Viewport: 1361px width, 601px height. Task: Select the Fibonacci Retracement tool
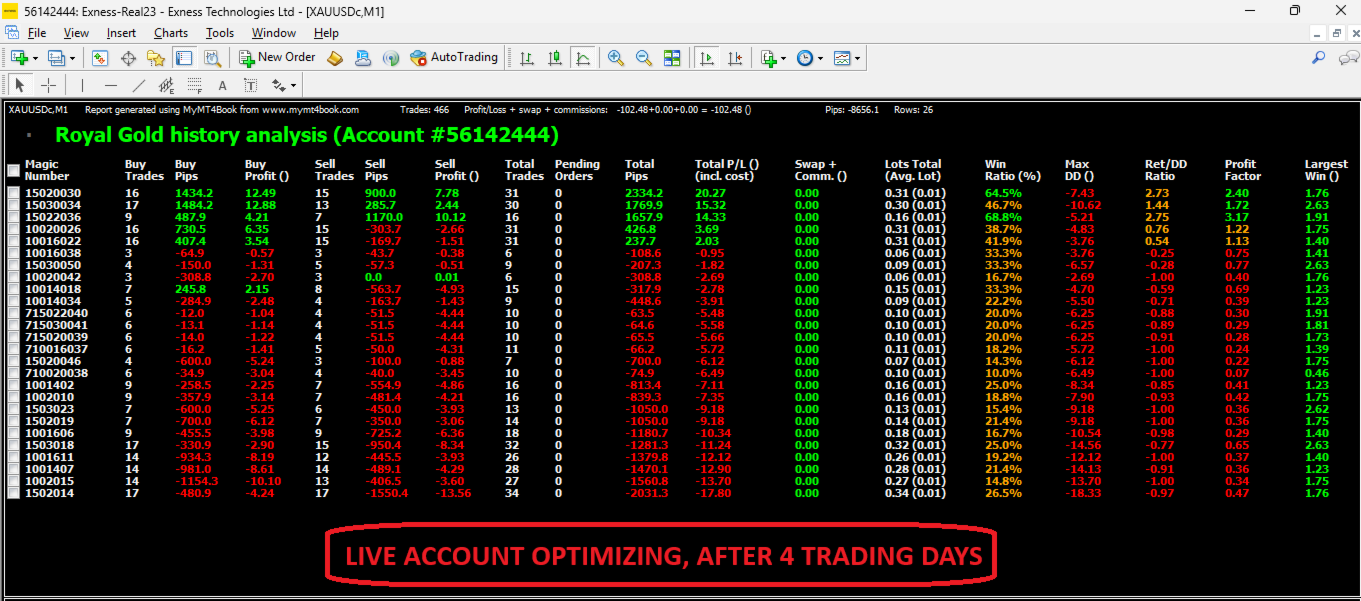195,85
